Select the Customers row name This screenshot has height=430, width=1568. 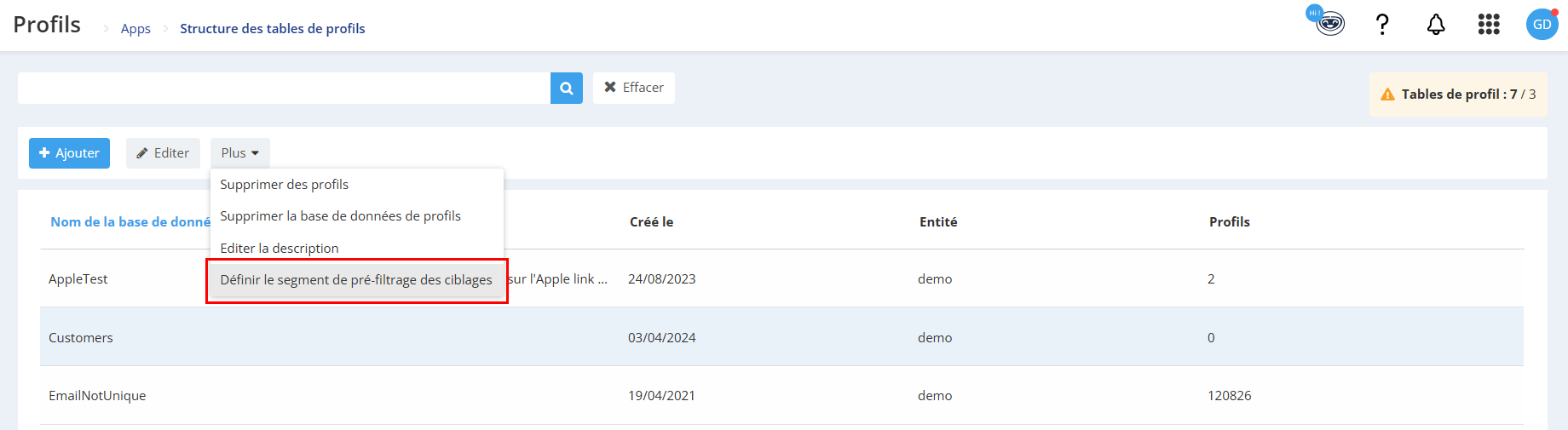tap(81, 338)
